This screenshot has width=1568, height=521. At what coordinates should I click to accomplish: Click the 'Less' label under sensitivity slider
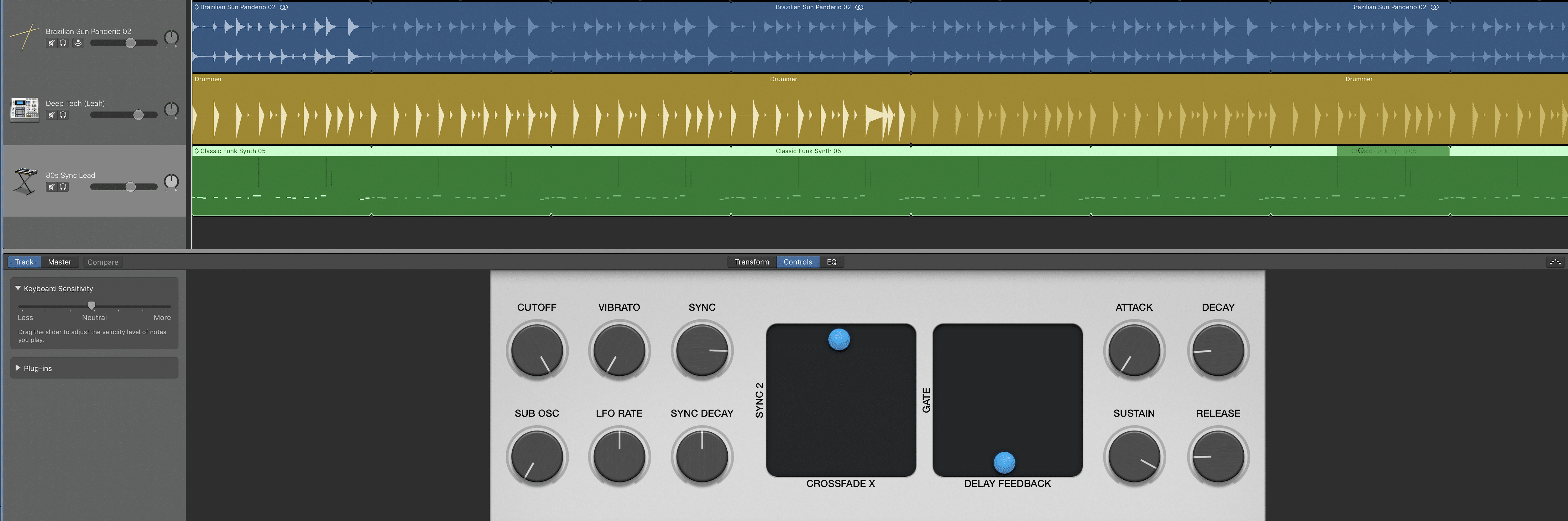[x=26, y=318]
